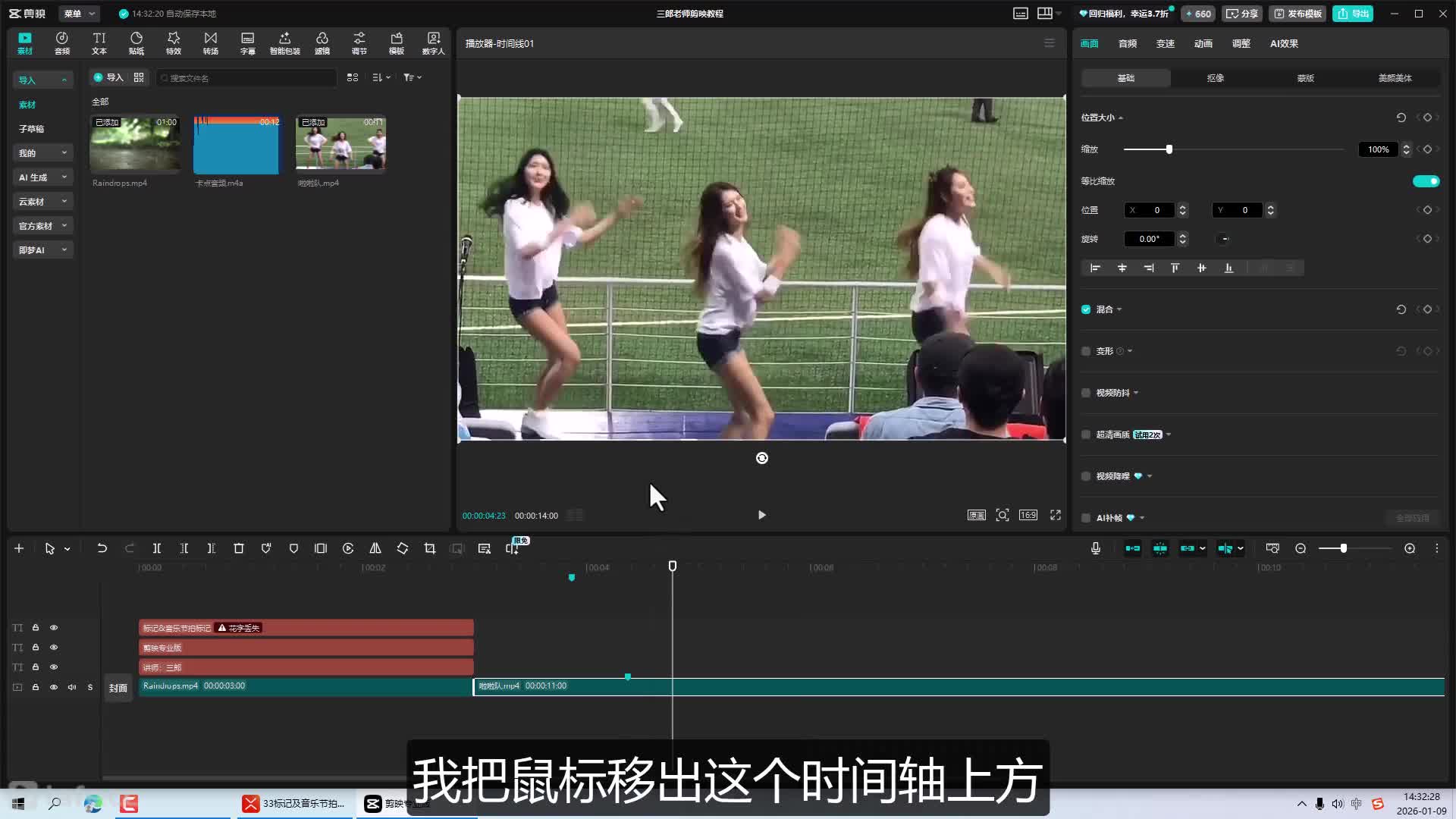The width and height of the screenshot is (1456, 819).
Task: Enter fullscreen preview in player
Action: pyautogui.click(x=1055, y=515)
